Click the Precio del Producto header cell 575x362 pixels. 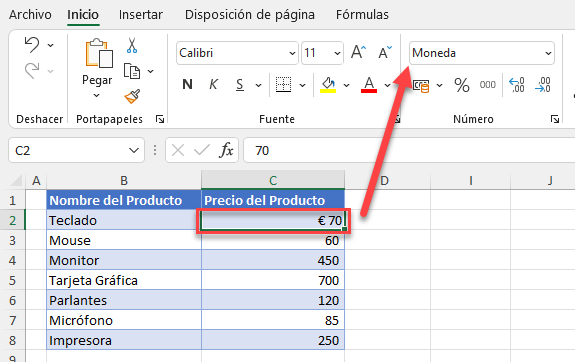pos(273,200)
